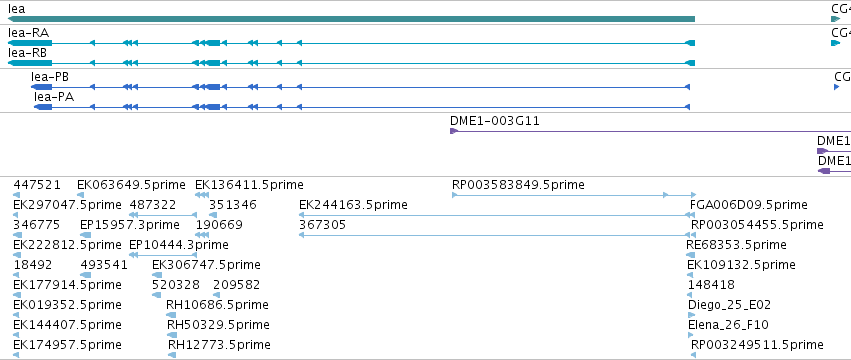The height and width of the screenshot is (360, 851).
Task: Select EST label 367305
Action: [322, 225]
